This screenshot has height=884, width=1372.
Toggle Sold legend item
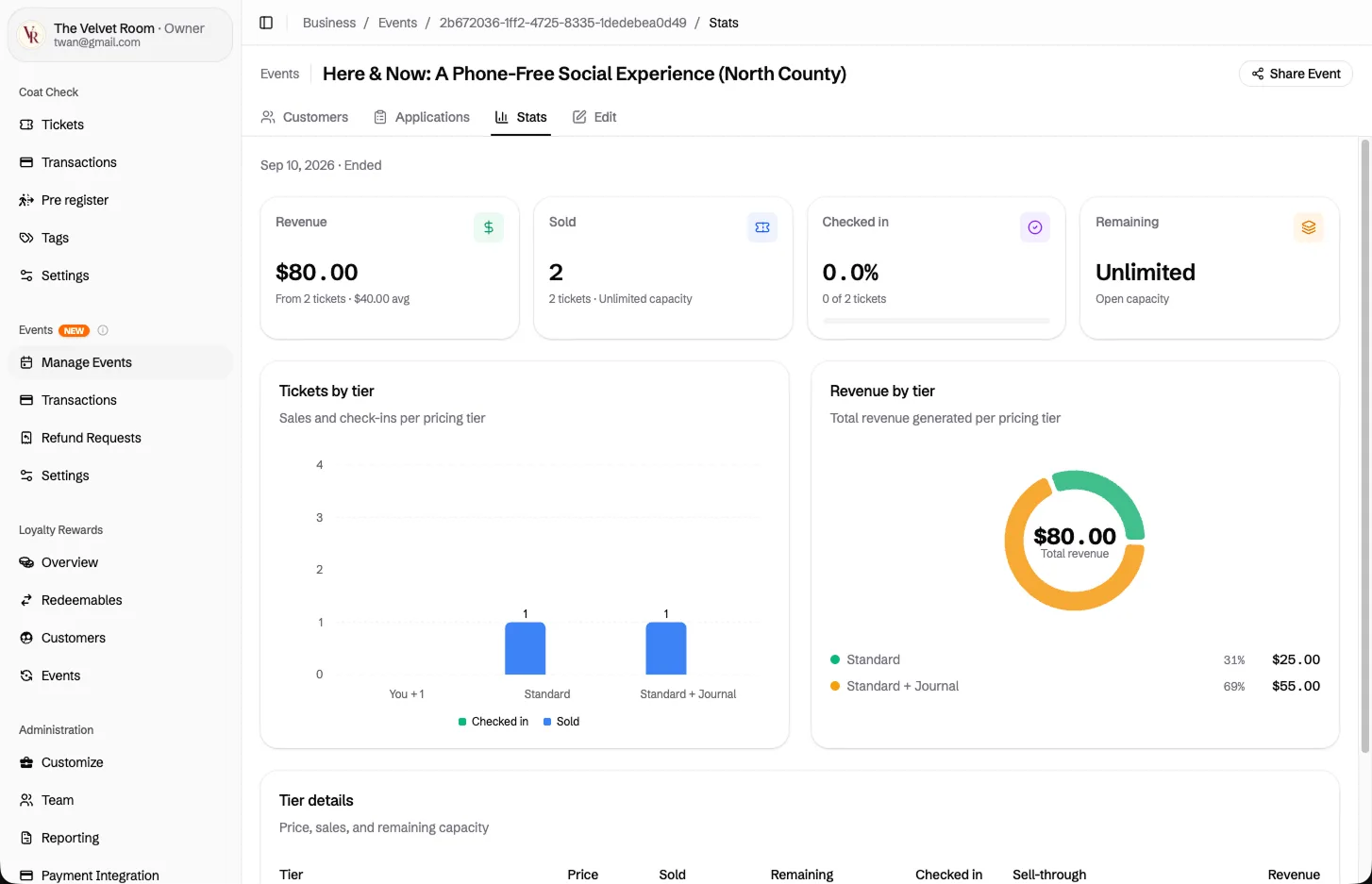pos(561,722)
